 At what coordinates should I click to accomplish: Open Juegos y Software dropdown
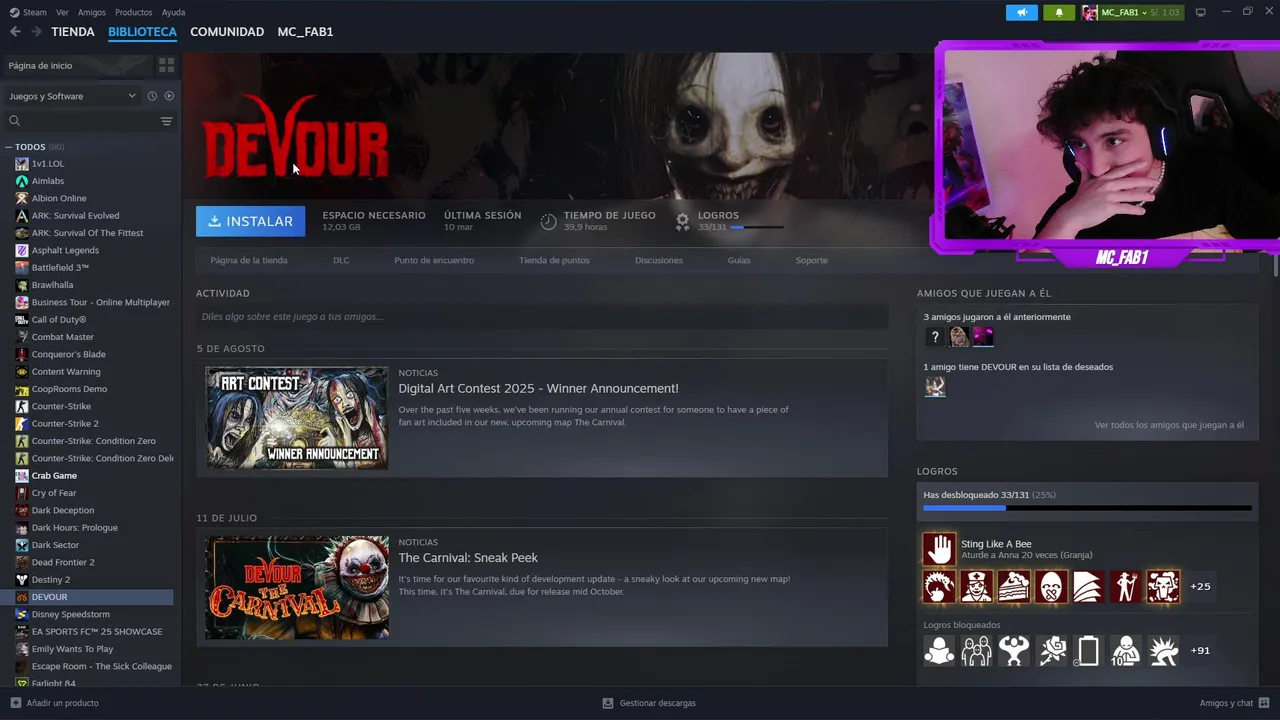pos(72,96)
